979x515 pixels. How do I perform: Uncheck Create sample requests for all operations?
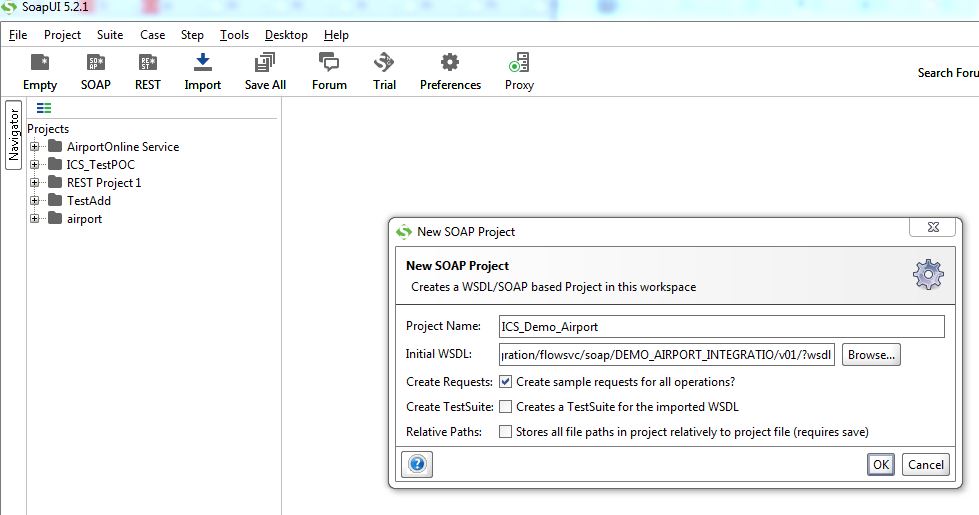point(506,381)
